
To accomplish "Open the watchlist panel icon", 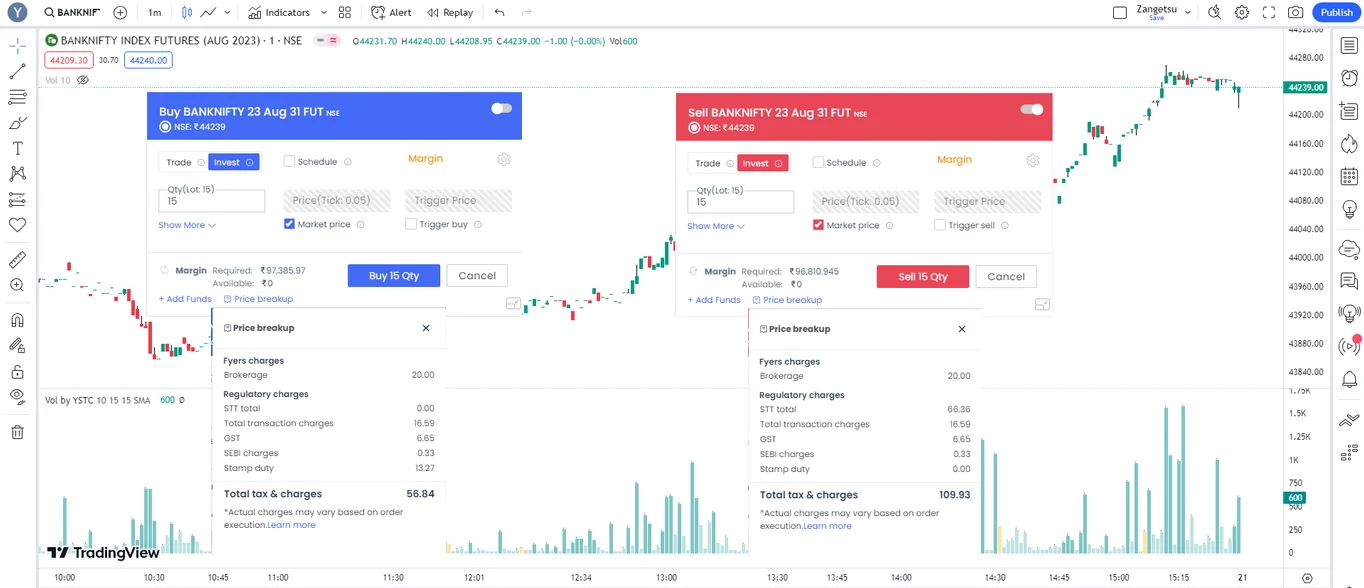I will tap(1349, 46).
